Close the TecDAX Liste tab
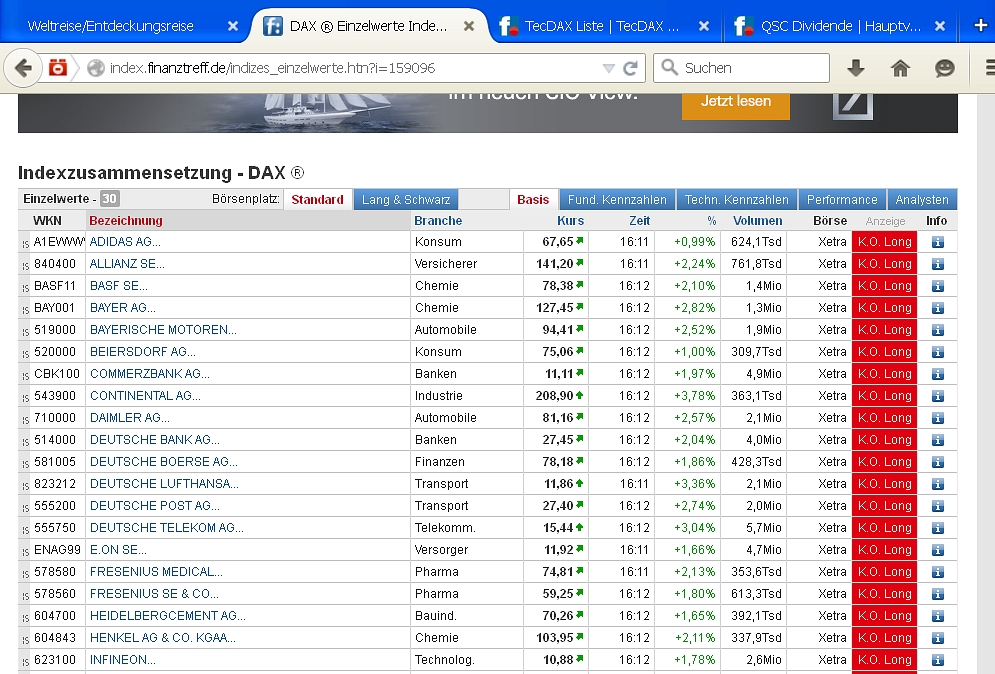995x674 pixels. pyautogui.click(x=704, y=26)
